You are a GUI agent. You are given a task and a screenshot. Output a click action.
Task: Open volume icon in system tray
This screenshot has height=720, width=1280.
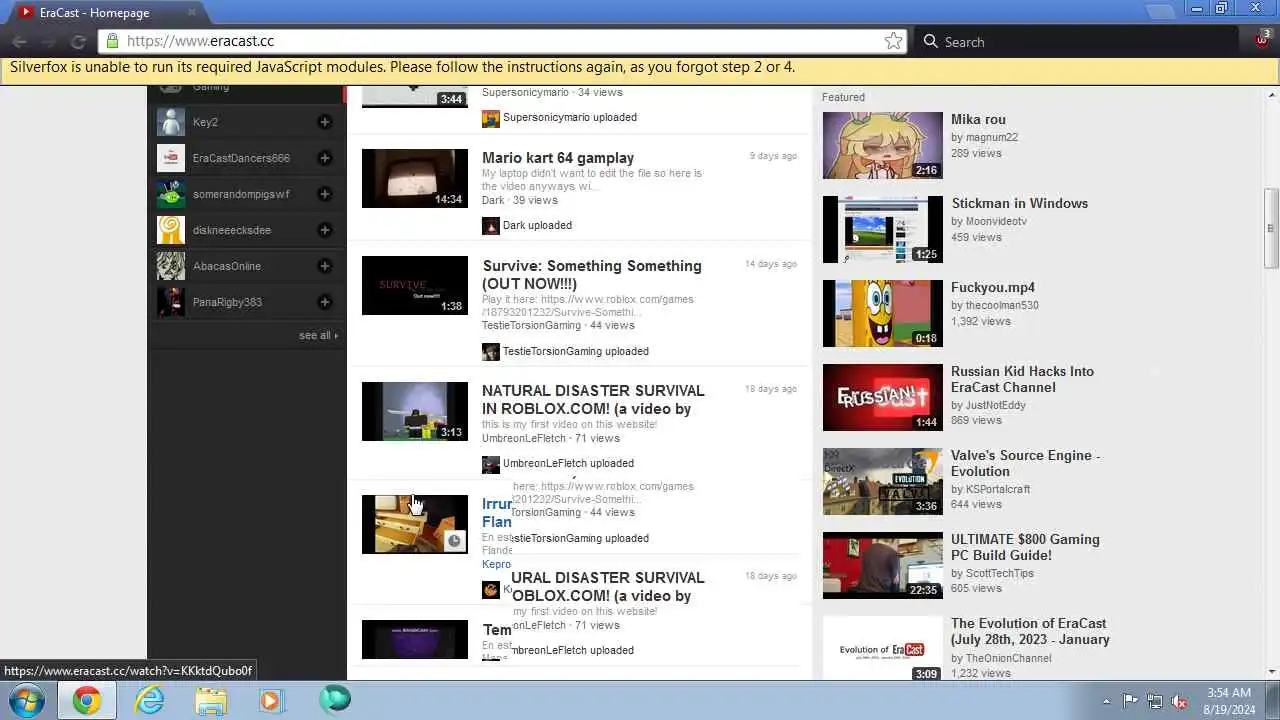coord(1179,701)
